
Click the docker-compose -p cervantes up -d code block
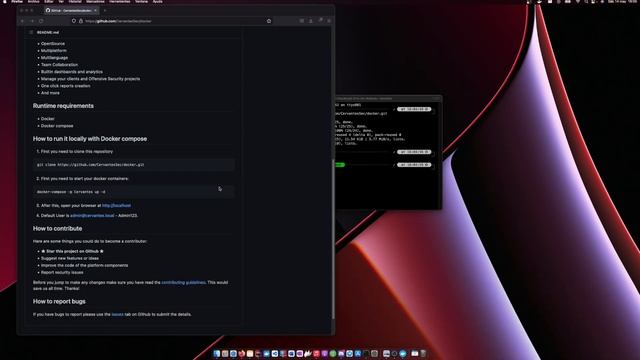point(134,192)
